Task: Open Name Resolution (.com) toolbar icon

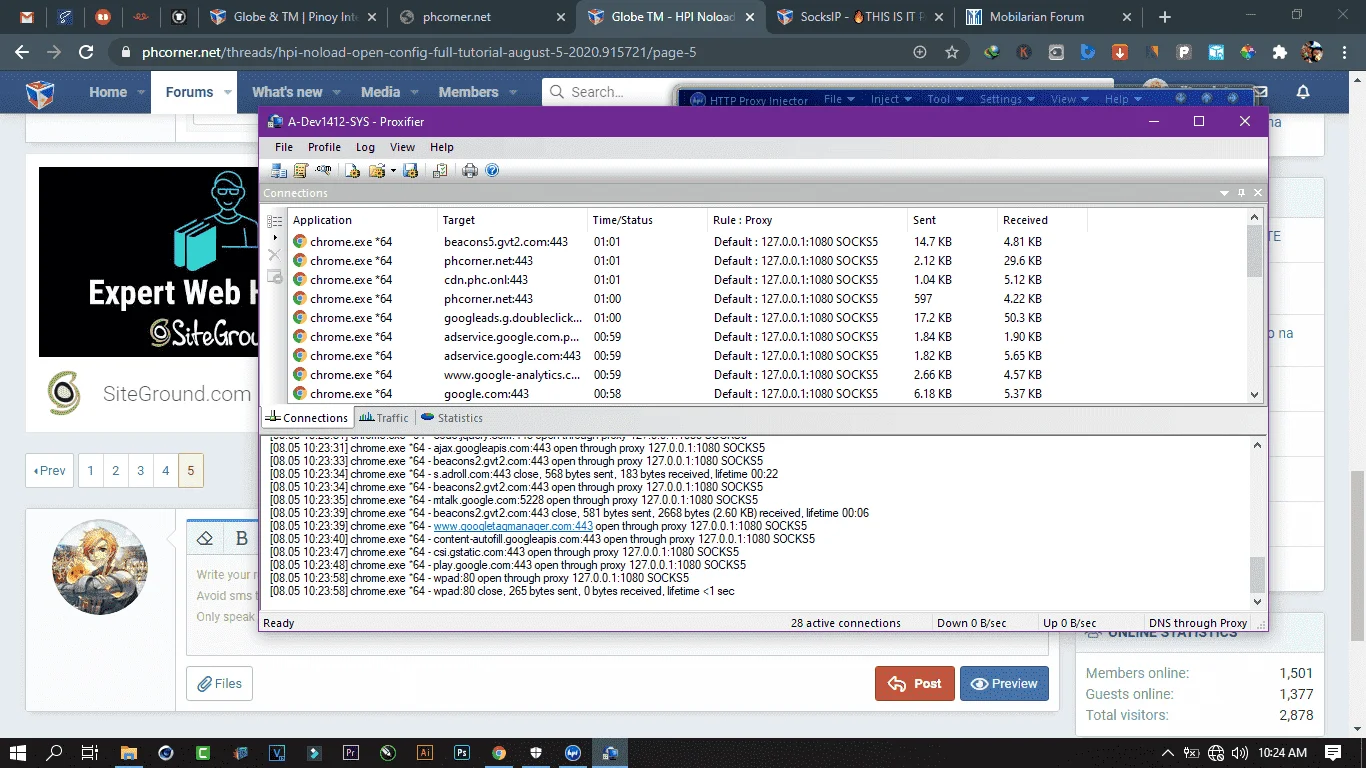Action: 323,171
